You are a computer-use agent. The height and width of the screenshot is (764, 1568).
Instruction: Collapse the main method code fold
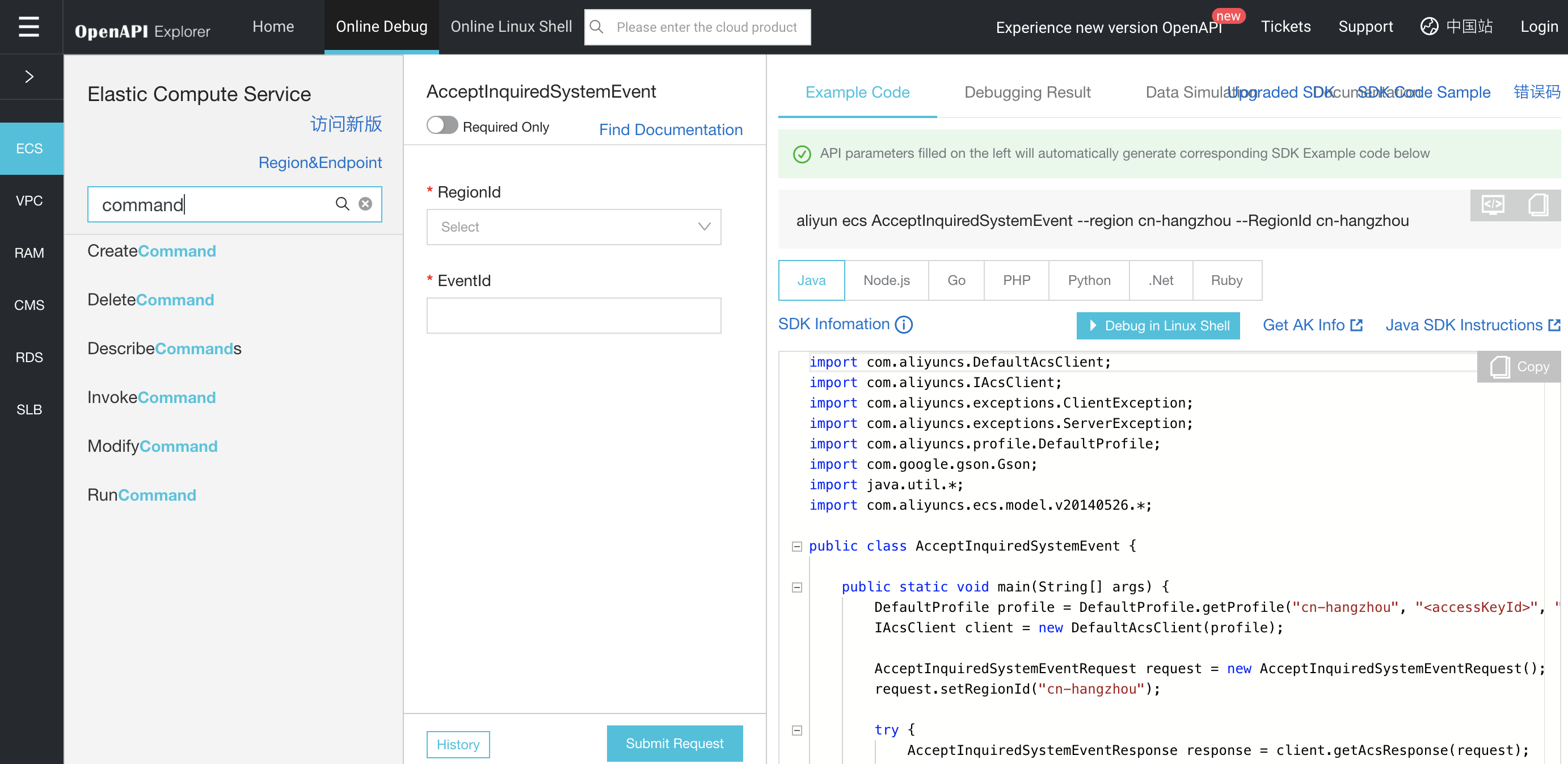pyautogui.click(x=797, y=587)
